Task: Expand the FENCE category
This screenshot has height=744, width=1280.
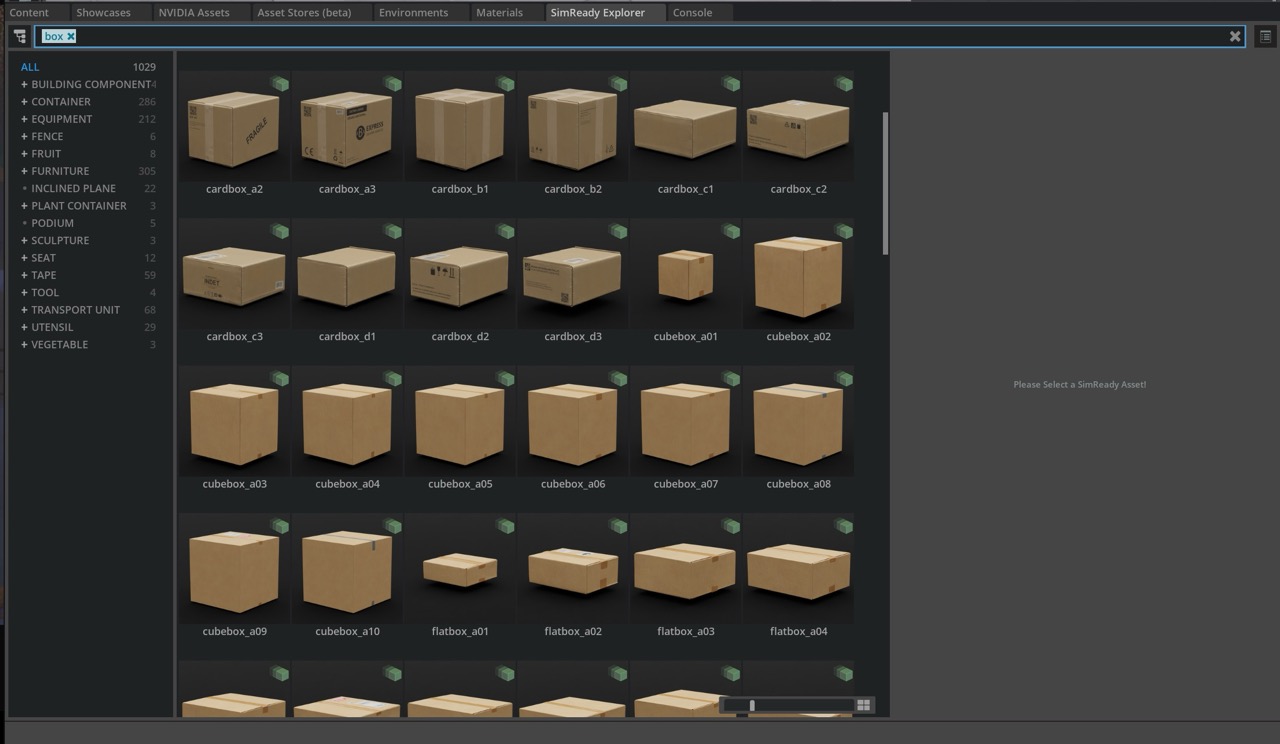Action: [24, 136]
